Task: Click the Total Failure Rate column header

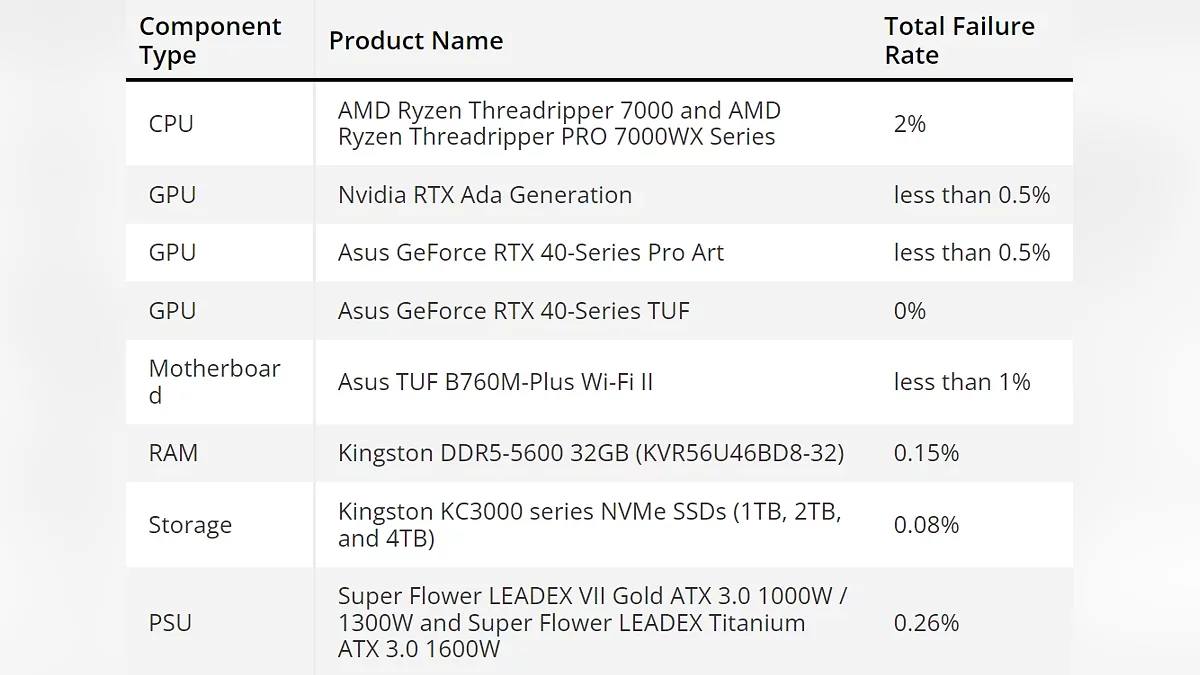Action: 959,41
